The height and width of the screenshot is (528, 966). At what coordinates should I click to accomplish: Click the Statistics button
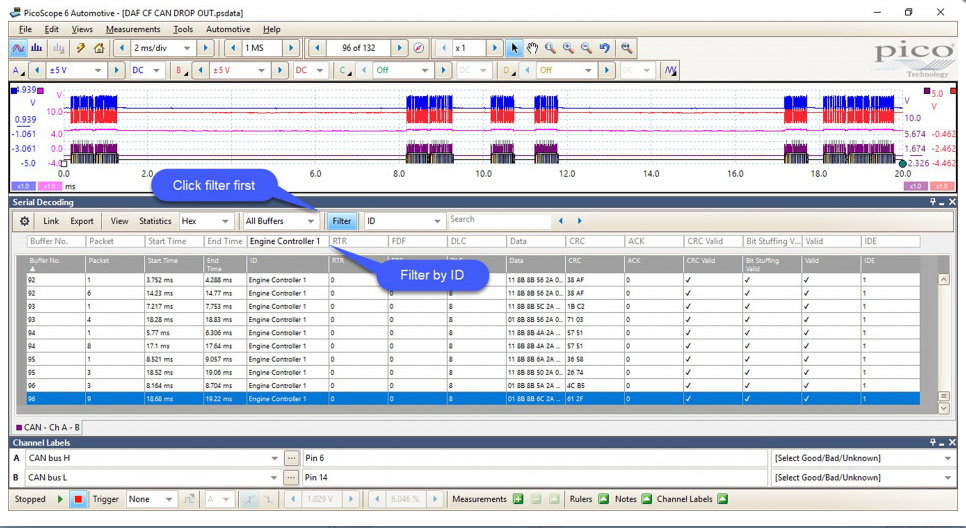[x=155, y=221]
